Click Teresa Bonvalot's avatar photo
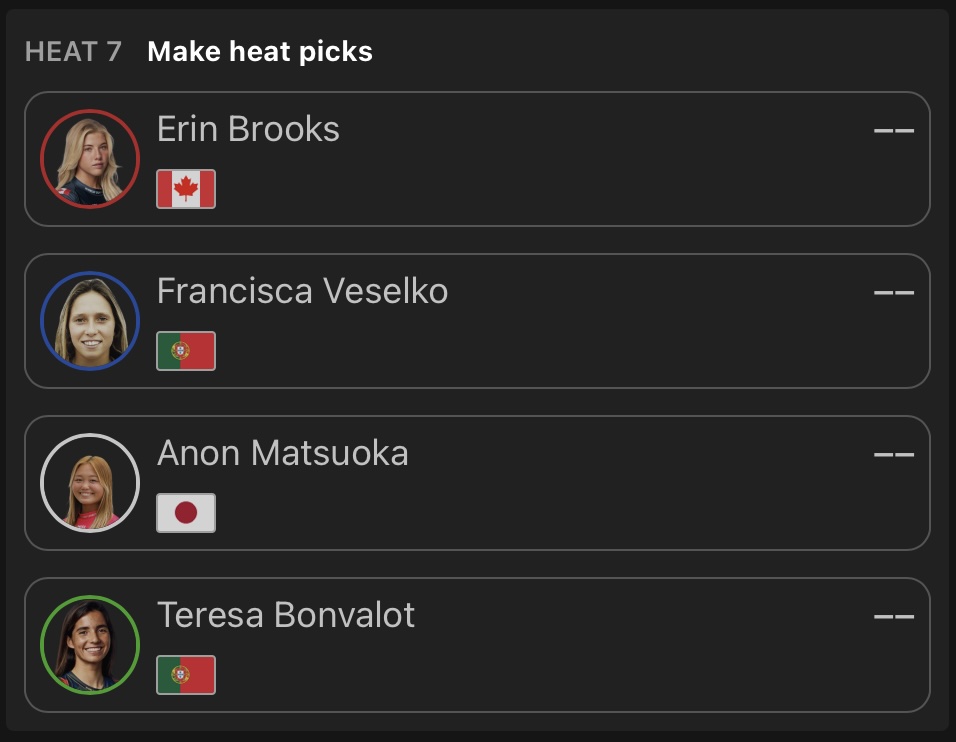The image size is (956, 742). (90, 645)
